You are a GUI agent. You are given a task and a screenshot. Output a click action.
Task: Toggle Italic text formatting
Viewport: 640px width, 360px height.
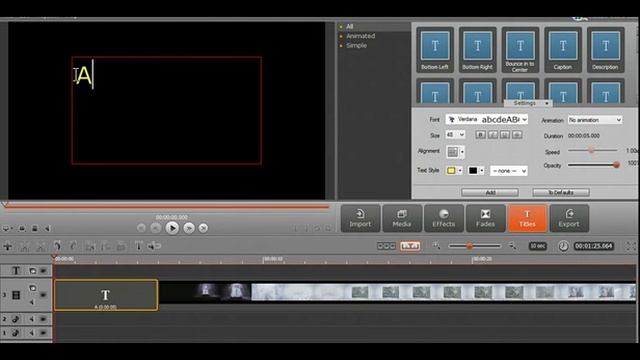493,135
